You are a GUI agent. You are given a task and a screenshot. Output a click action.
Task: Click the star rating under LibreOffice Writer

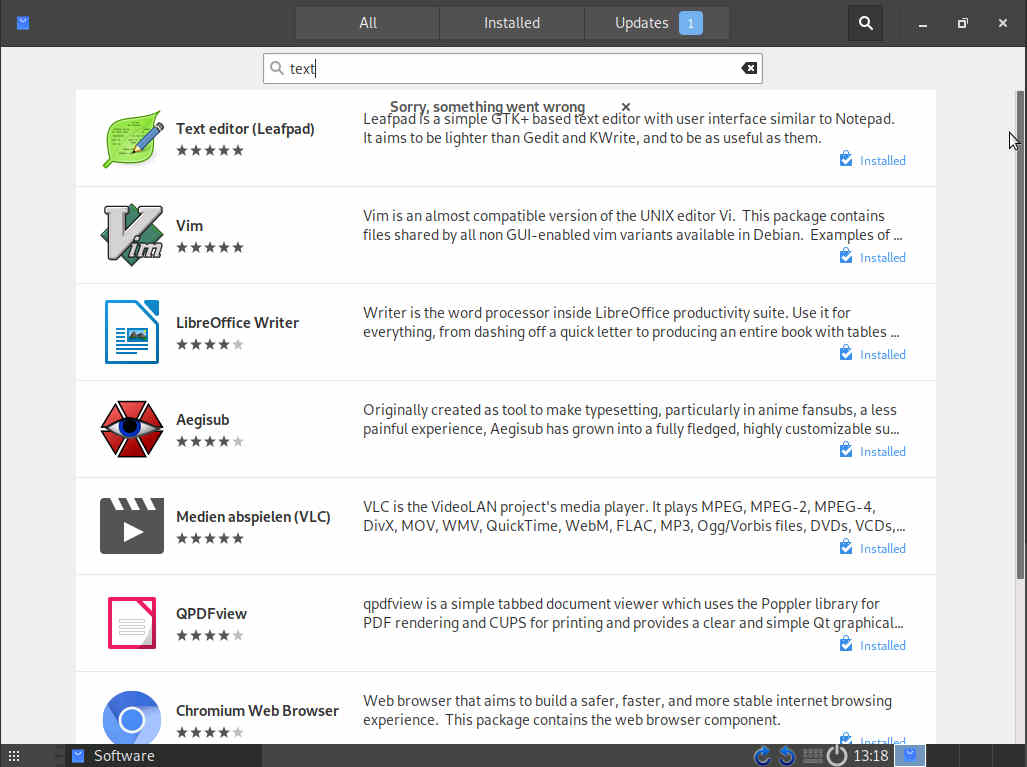coord(210,344)
